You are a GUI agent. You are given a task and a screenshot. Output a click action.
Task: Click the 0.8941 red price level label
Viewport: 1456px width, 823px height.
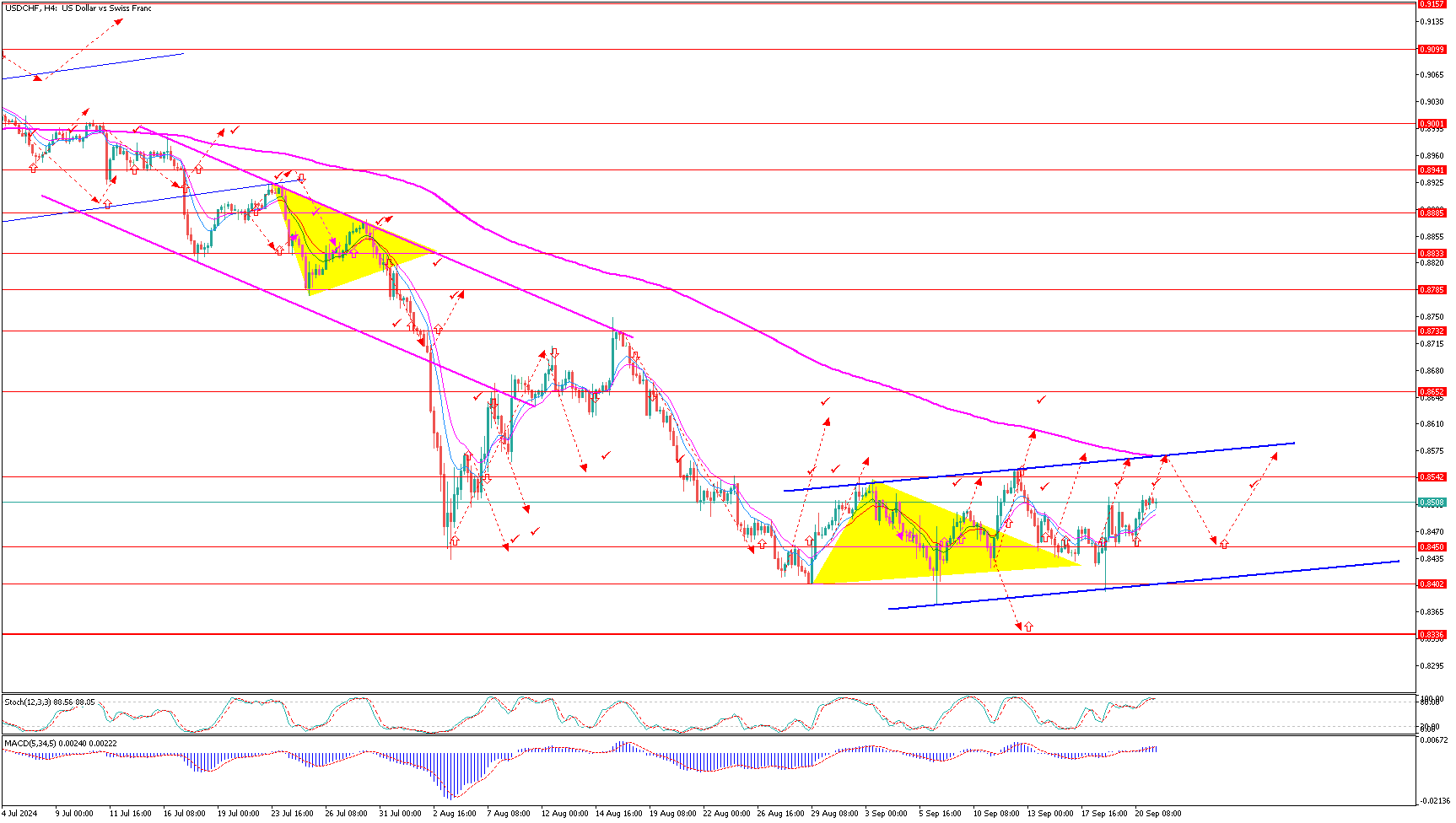click(x=1432, y=170)
